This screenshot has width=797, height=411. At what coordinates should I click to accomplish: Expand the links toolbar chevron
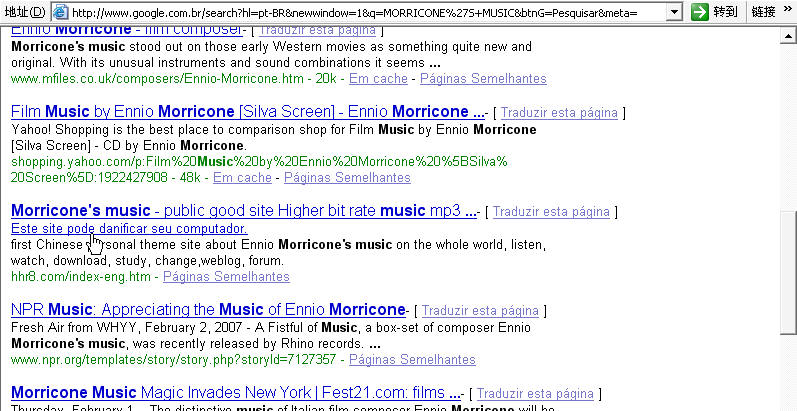point(787,10)
